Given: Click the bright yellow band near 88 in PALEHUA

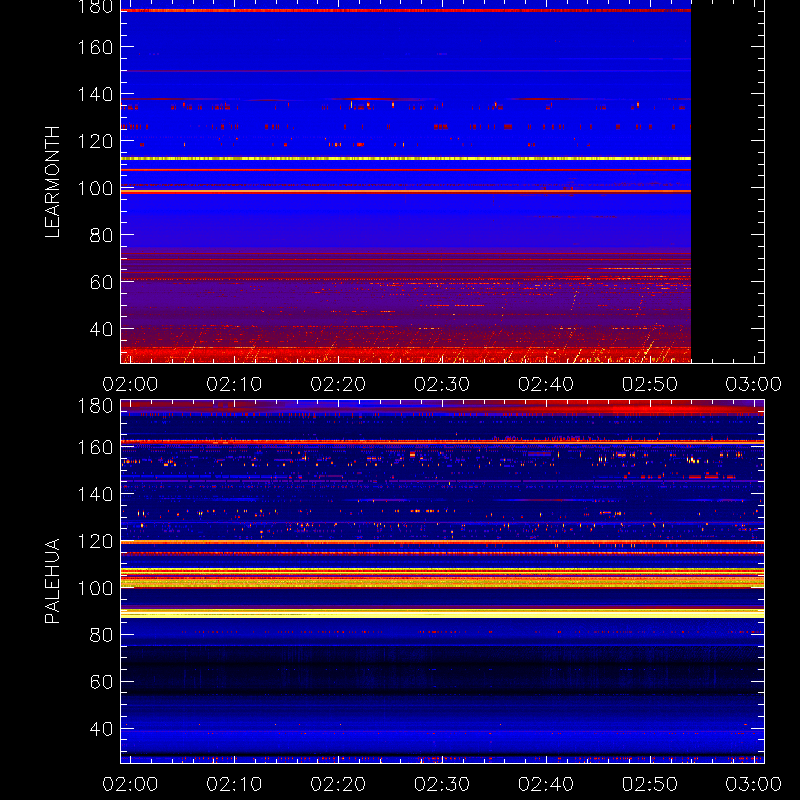Looking at the screenshot, I should click(x=442, y=614).
